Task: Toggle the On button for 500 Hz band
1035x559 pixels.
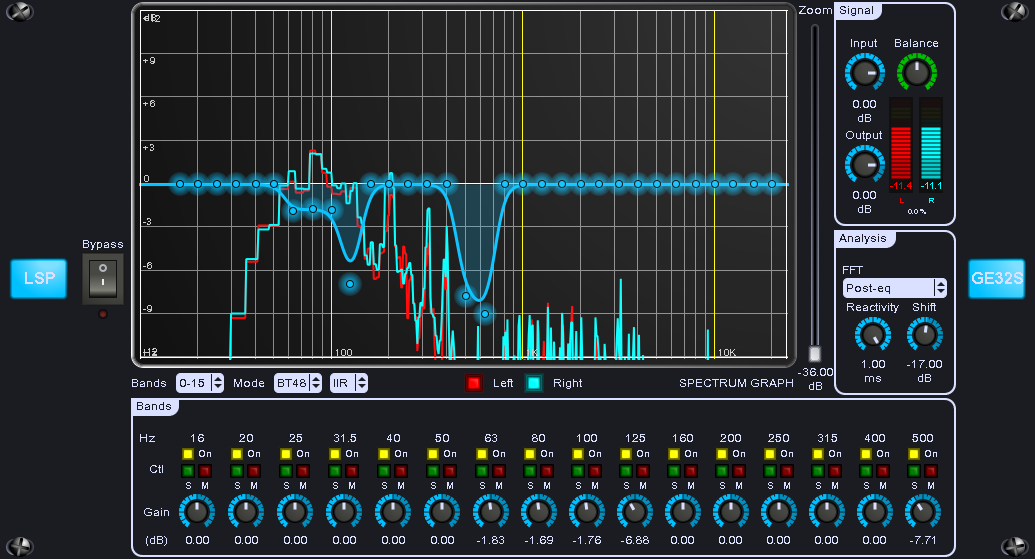Action: [914, 454]
